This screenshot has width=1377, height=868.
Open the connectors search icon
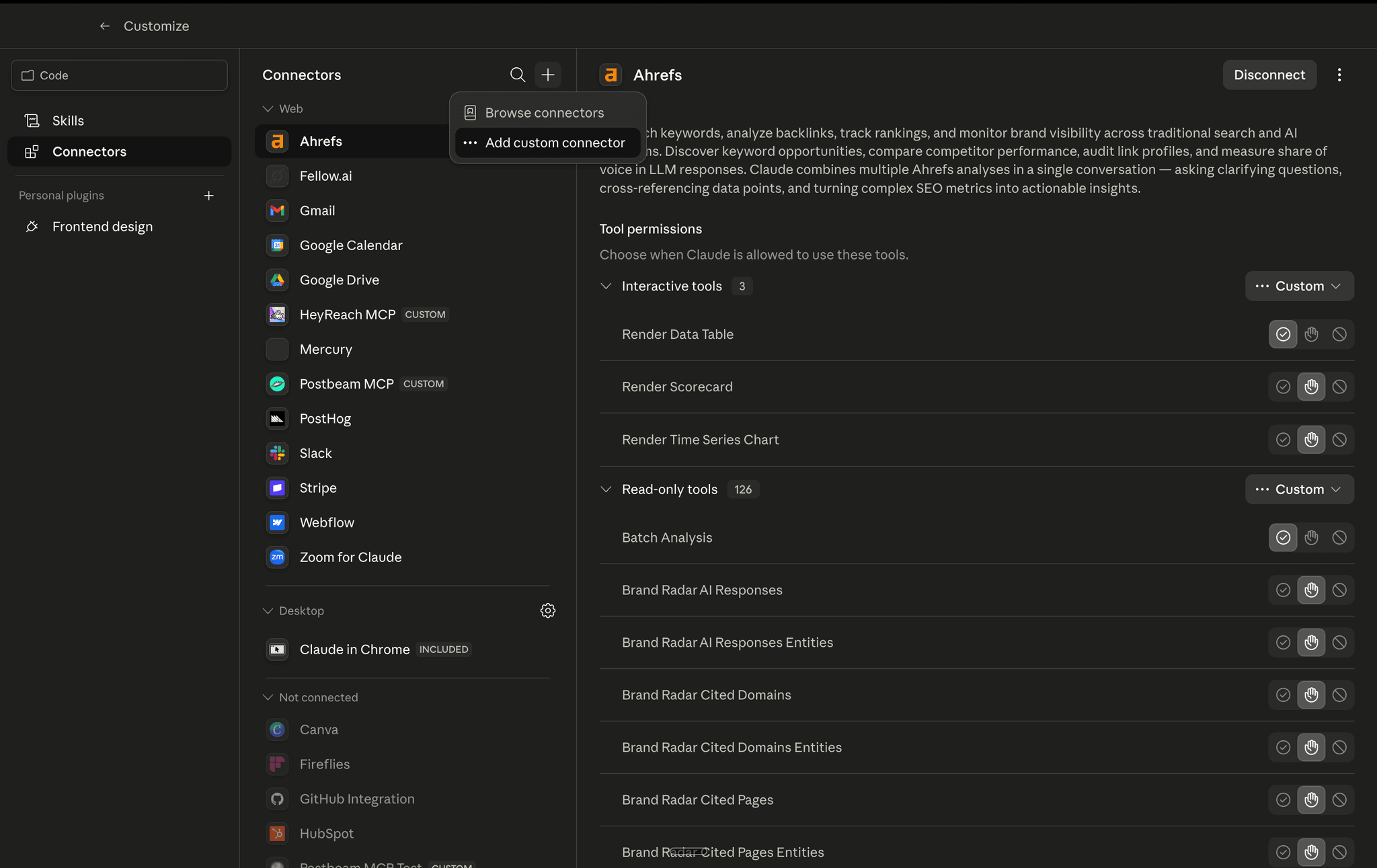[x=517, y=75]
